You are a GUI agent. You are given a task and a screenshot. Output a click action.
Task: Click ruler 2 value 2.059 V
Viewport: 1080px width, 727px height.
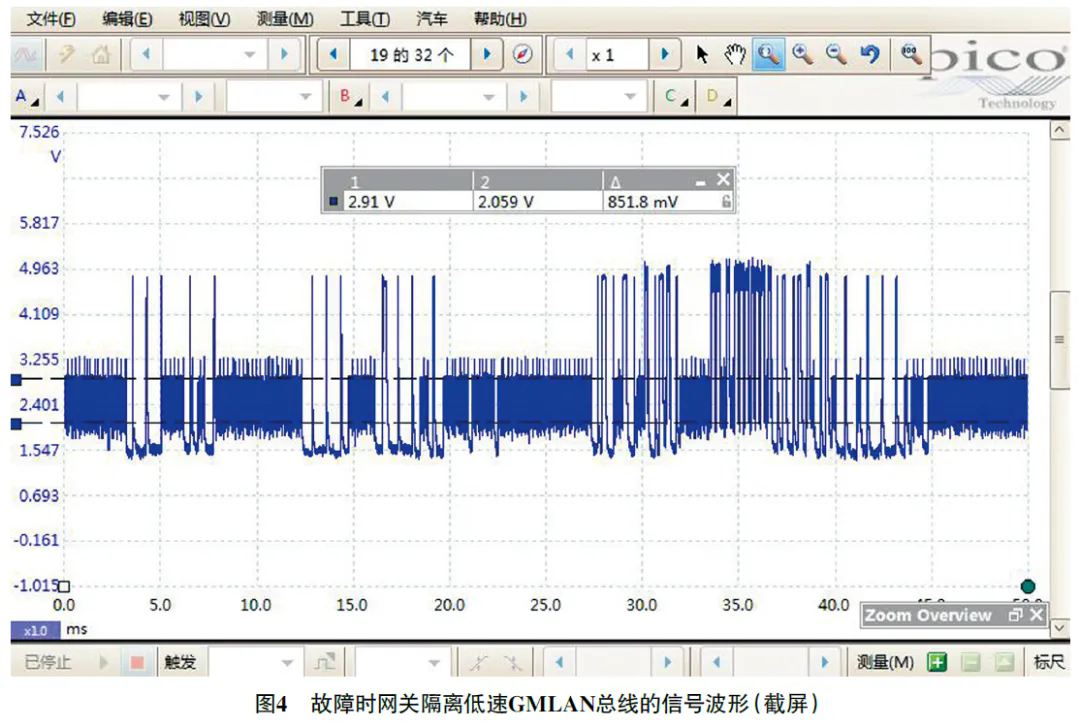[x=506, y=202]
